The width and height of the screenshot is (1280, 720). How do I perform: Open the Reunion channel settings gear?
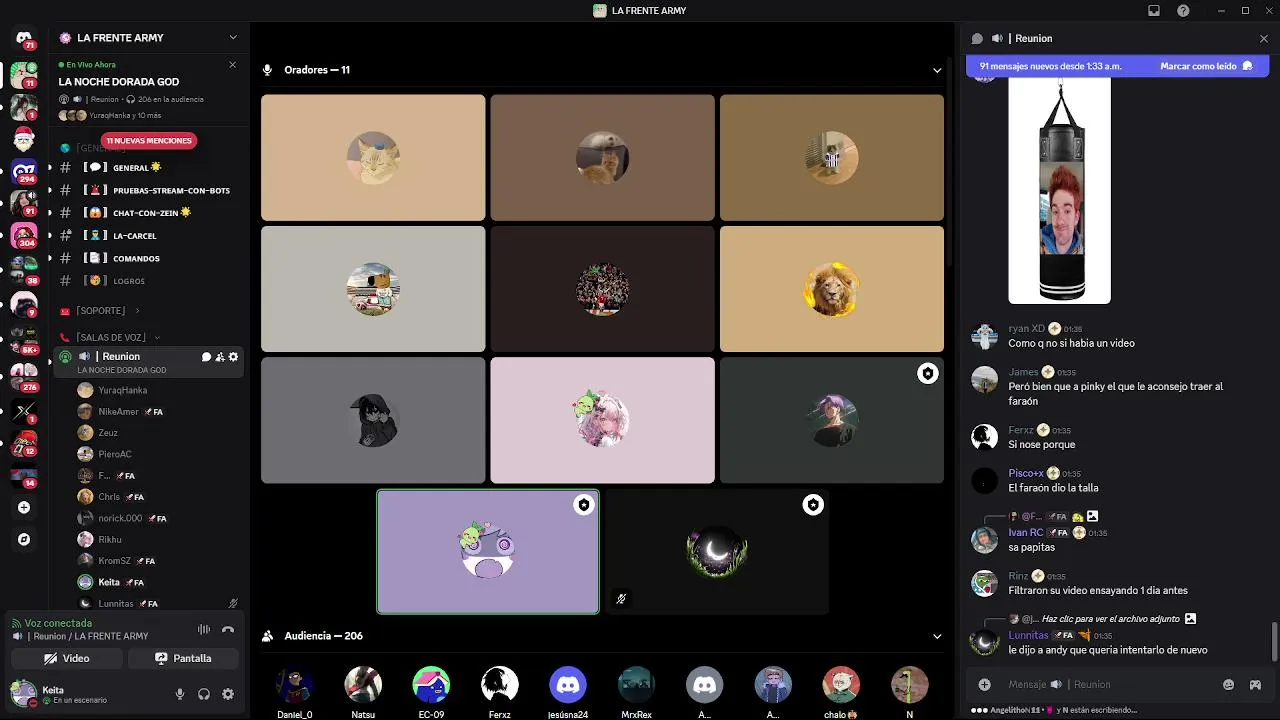pyautogui.click(x=234, y=357)
